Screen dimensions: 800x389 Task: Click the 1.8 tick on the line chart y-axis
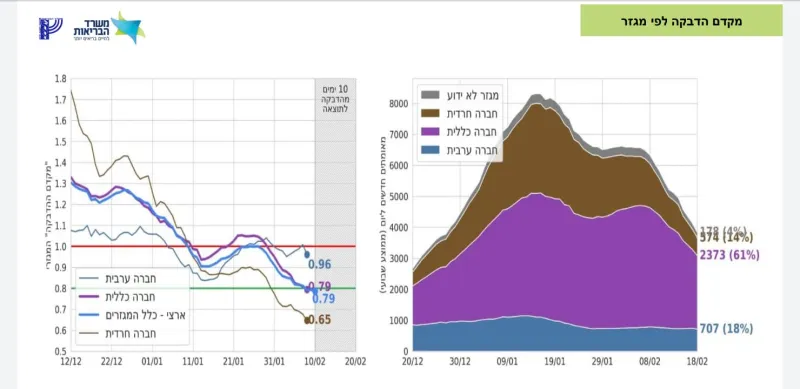click(60, 79)
